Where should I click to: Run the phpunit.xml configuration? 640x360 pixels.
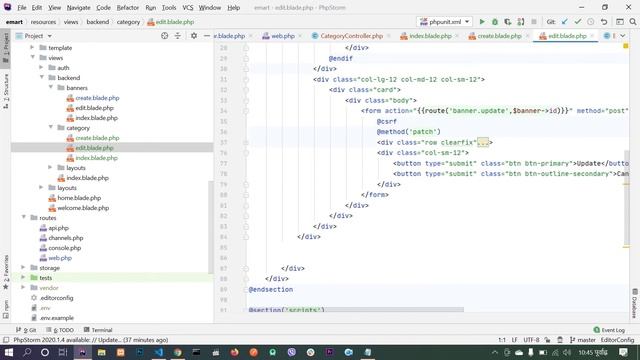click(482, 22)
